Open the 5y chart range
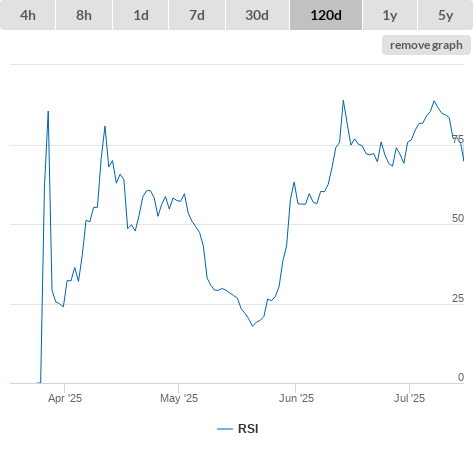 click(445, 15)
